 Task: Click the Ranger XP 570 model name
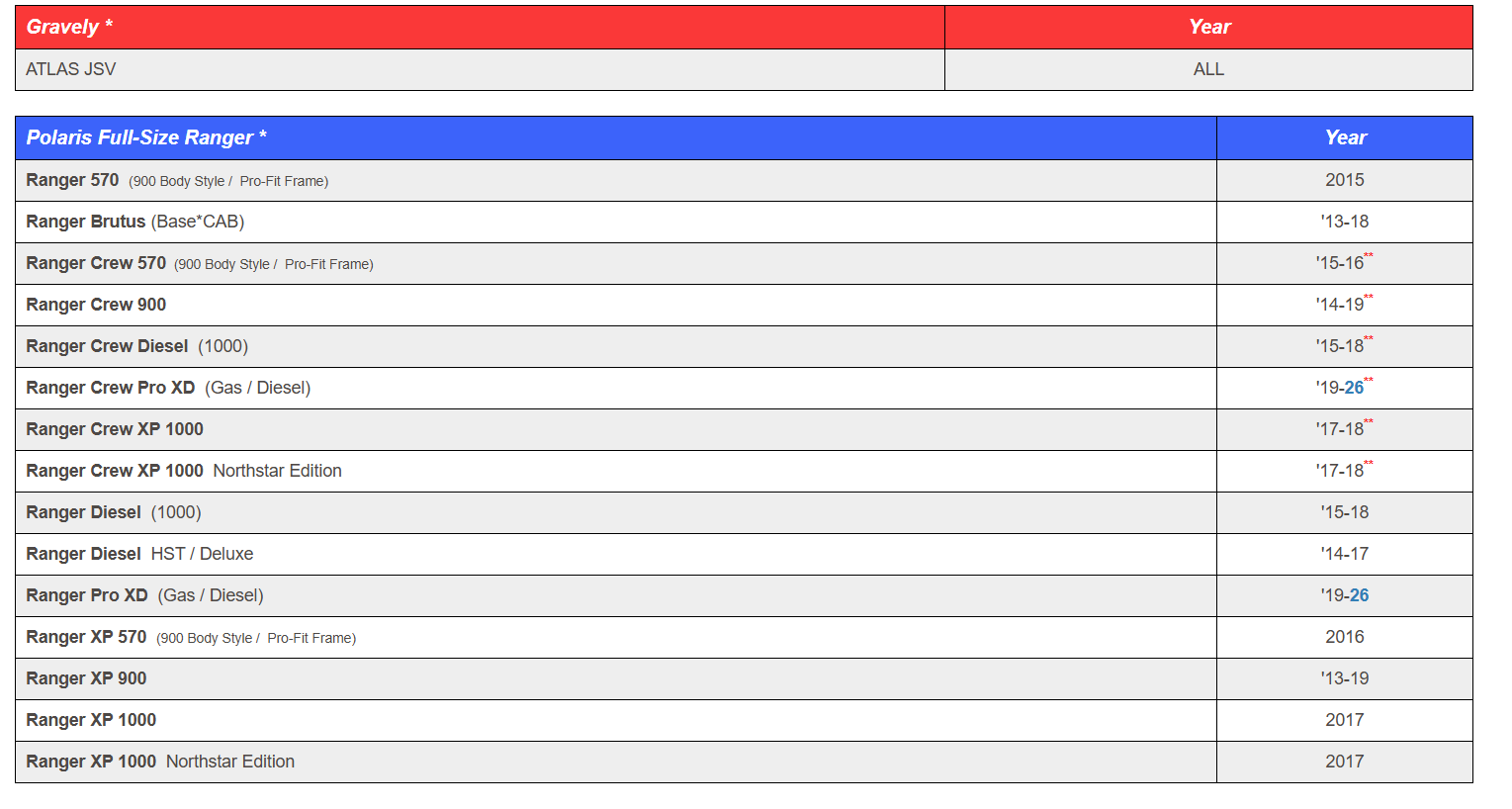click(x=86, y=637)
